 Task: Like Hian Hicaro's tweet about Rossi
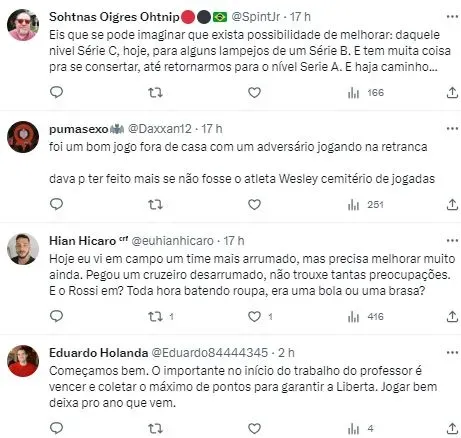(254, 316)
